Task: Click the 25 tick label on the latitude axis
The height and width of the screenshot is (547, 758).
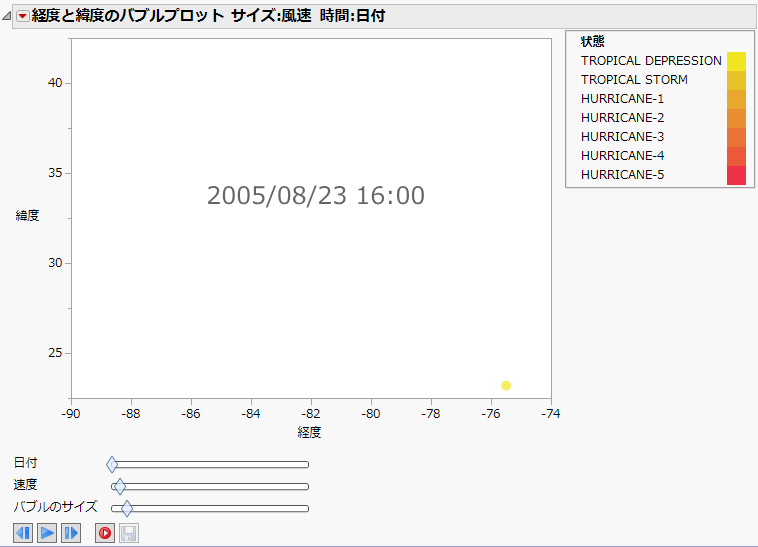Action: click(55, 353)
